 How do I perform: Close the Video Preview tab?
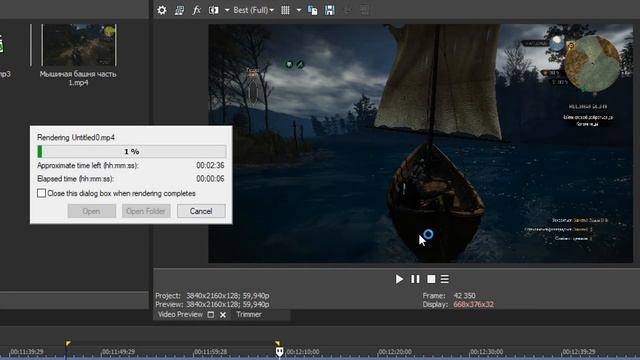pos(223,315)
